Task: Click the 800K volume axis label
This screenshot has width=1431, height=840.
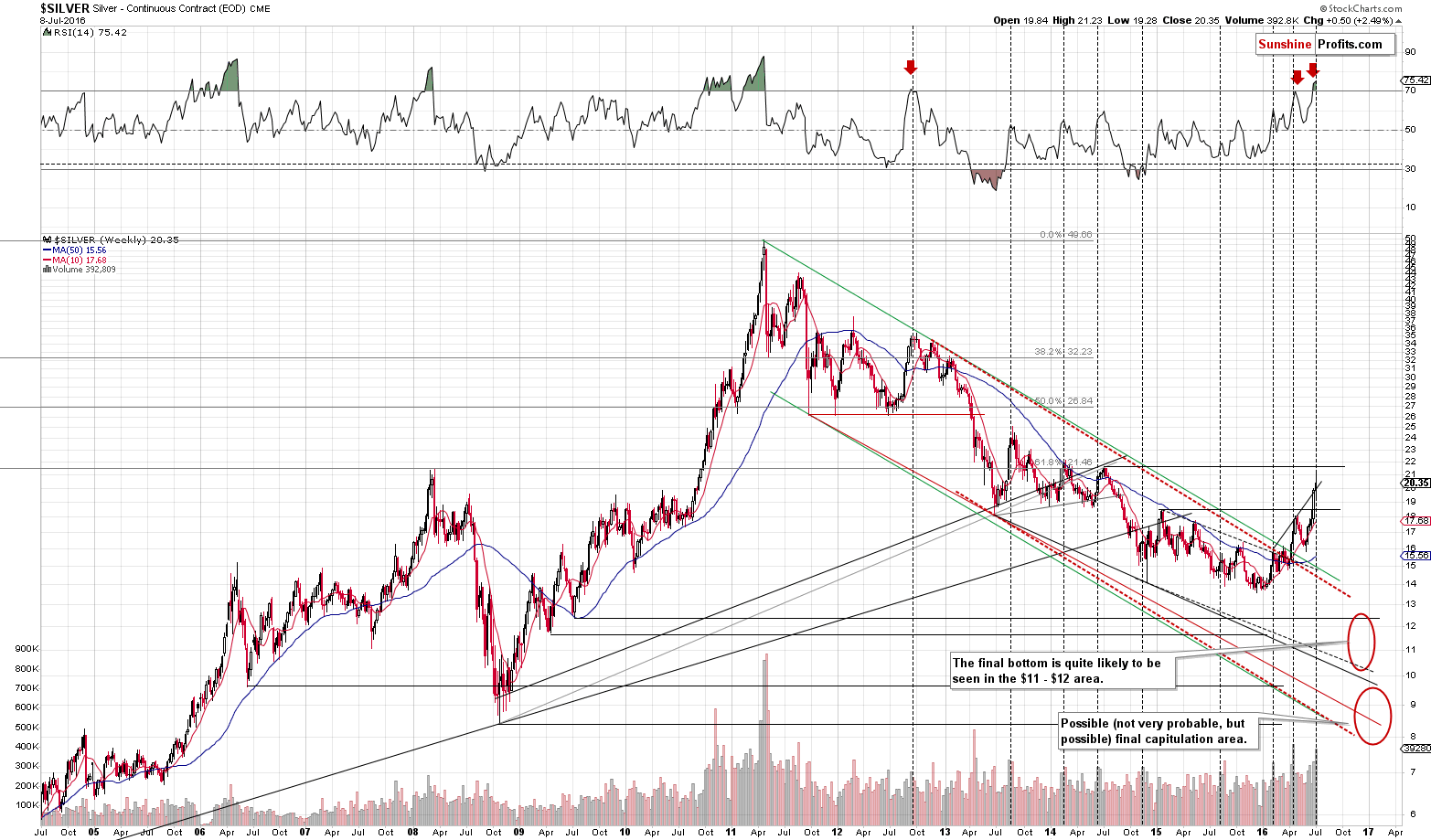Action: point(26,668)
